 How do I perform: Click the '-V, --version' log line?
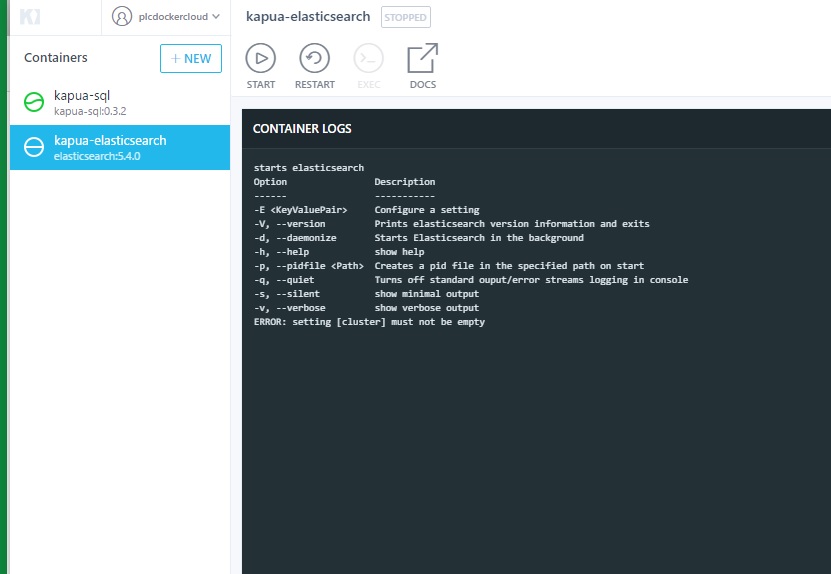(452, 224)
